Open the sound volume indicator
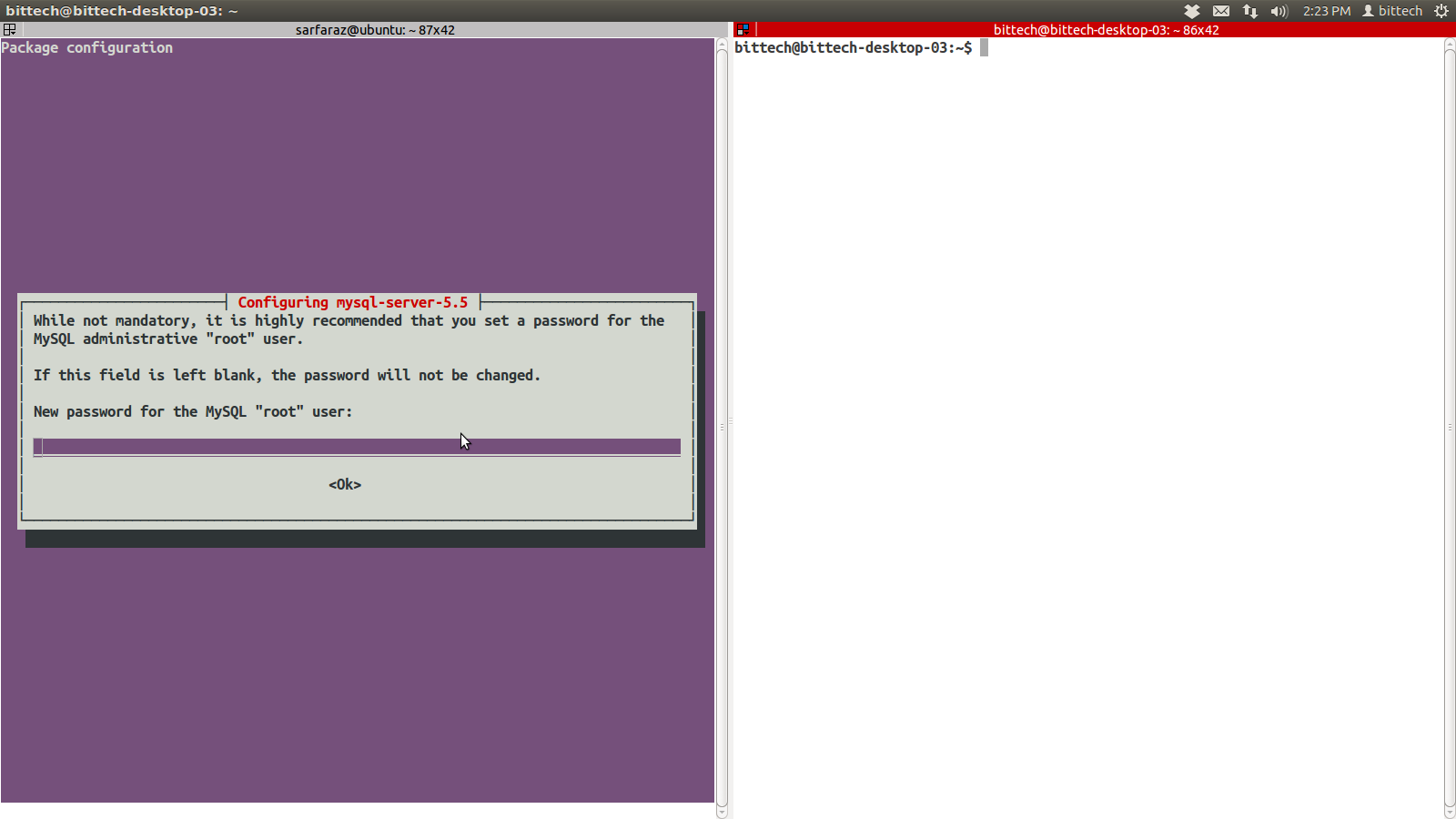 coord(1279,11)
